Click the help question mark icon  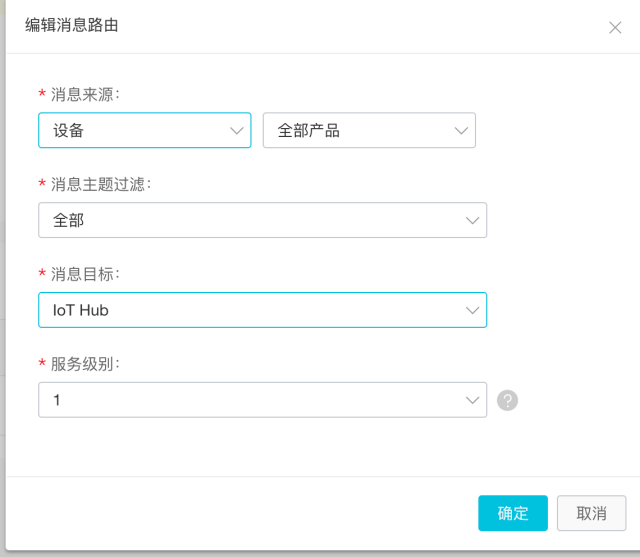pos(507,401)
